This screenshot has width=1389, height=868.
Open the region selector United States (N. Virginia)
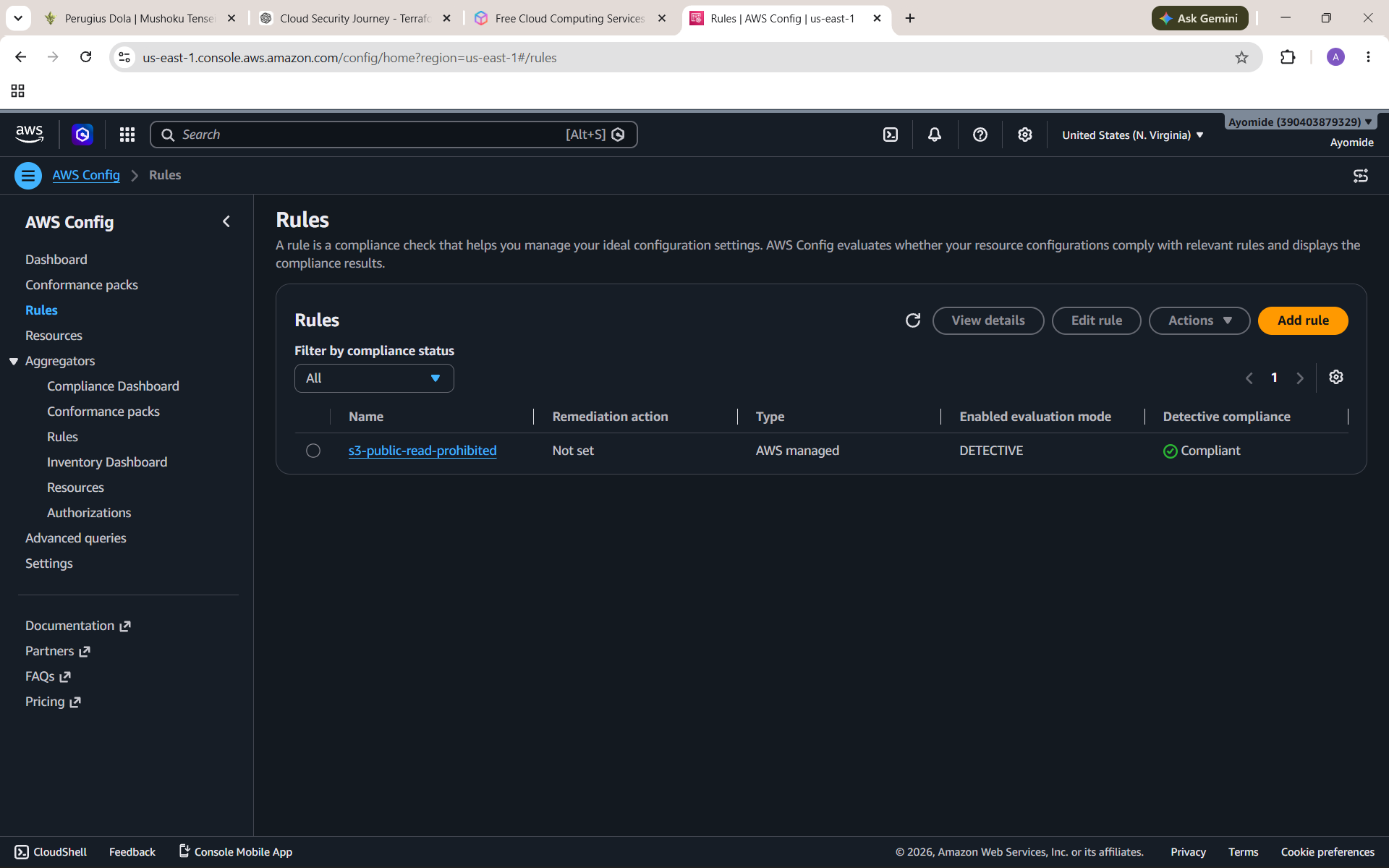click(x=1133, y=135)
